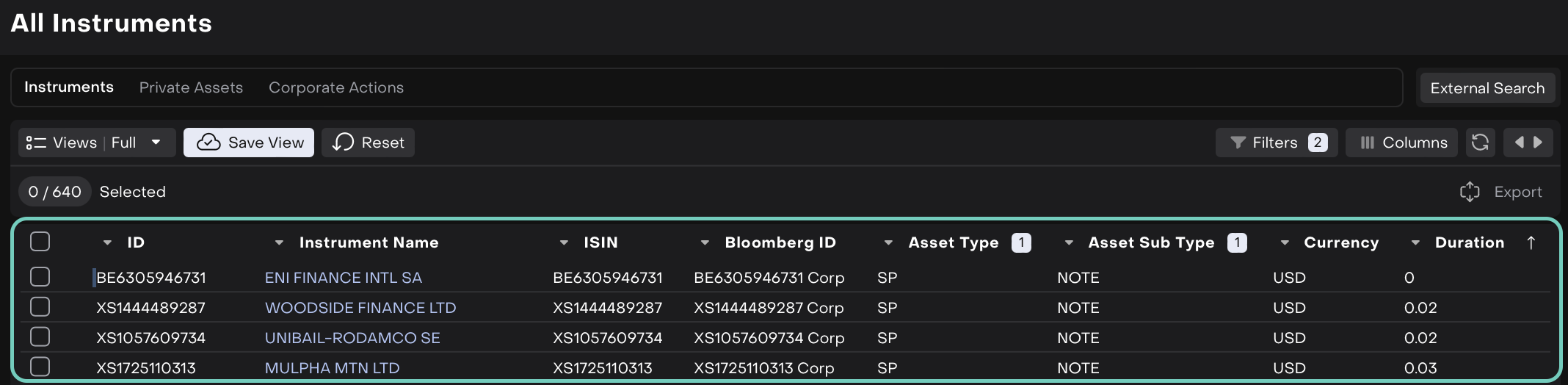Image resolution: width=1568 pixels, height=385 pixels.
Task: Check the UNIBAIL-RODAMCO SE row checkbox
Action: [x=40, y=337]
